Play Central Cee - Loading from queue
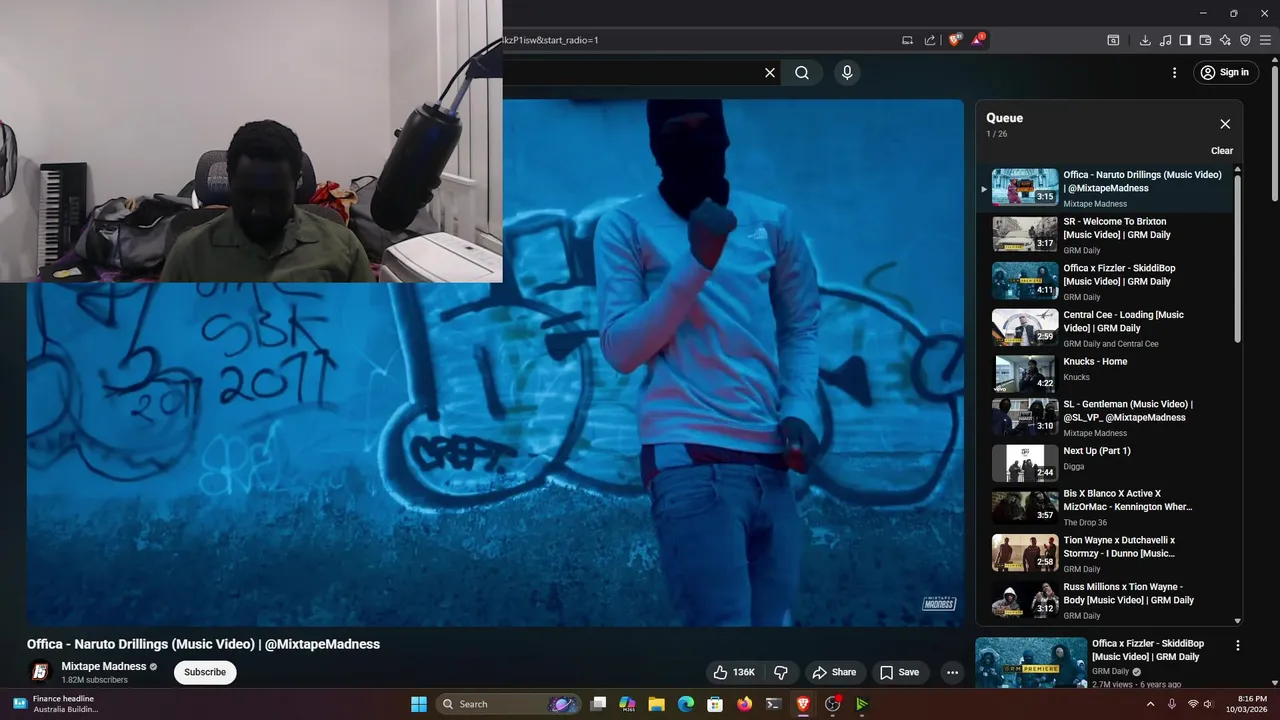The image size is (1280, 720). 1104,328
